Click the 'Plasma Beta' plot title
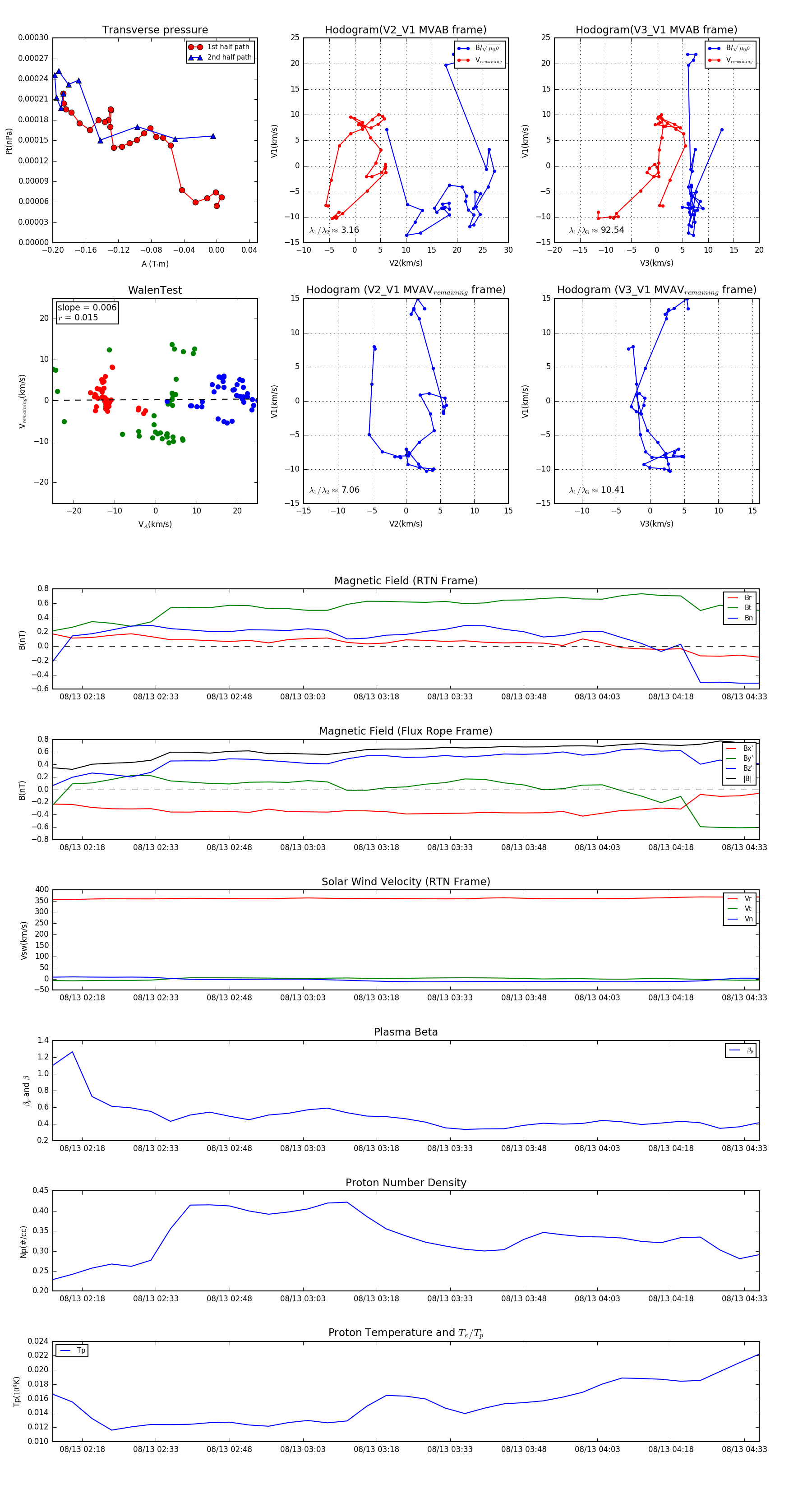Image resolution: width=812 pixels, height=1489 pixels. [406, 1032]
